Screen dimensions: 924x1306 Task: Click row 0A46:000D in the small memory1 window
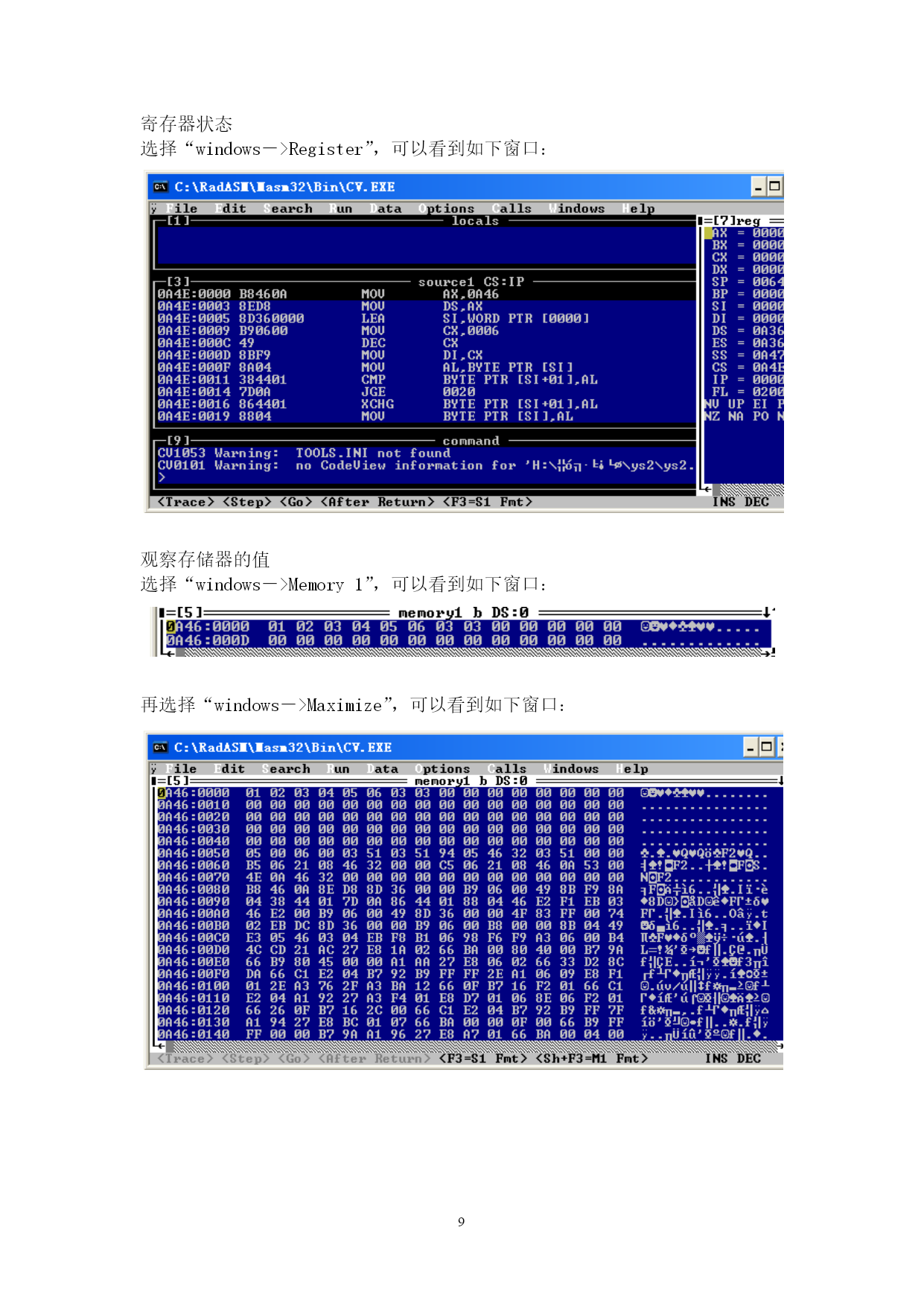(468, 640)
